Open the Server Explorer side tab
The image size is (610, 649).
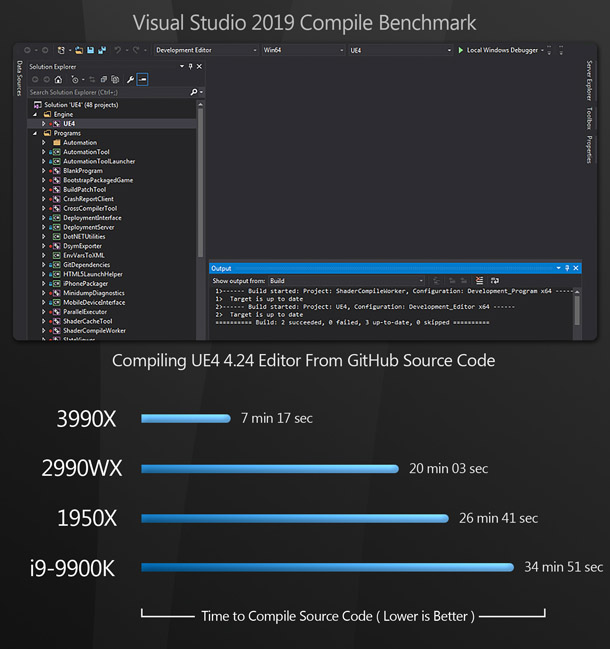(x=589, y=81)
